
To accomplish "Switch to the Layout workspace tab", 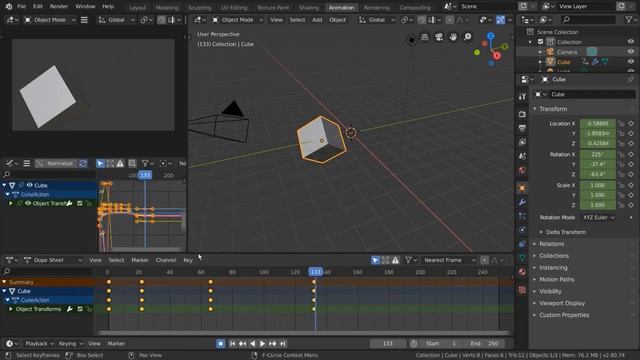I will pos(137,7).
